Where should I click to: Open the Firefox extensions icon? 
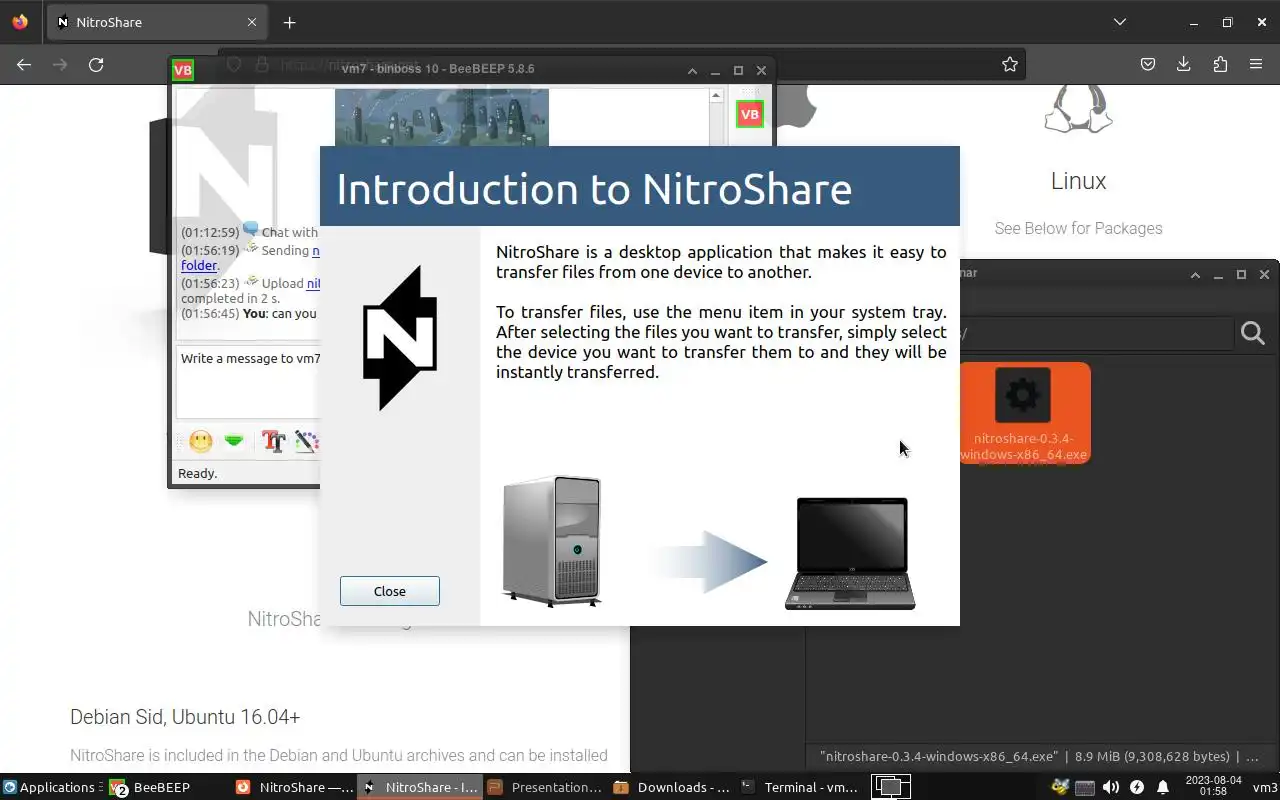[1220, 64]
